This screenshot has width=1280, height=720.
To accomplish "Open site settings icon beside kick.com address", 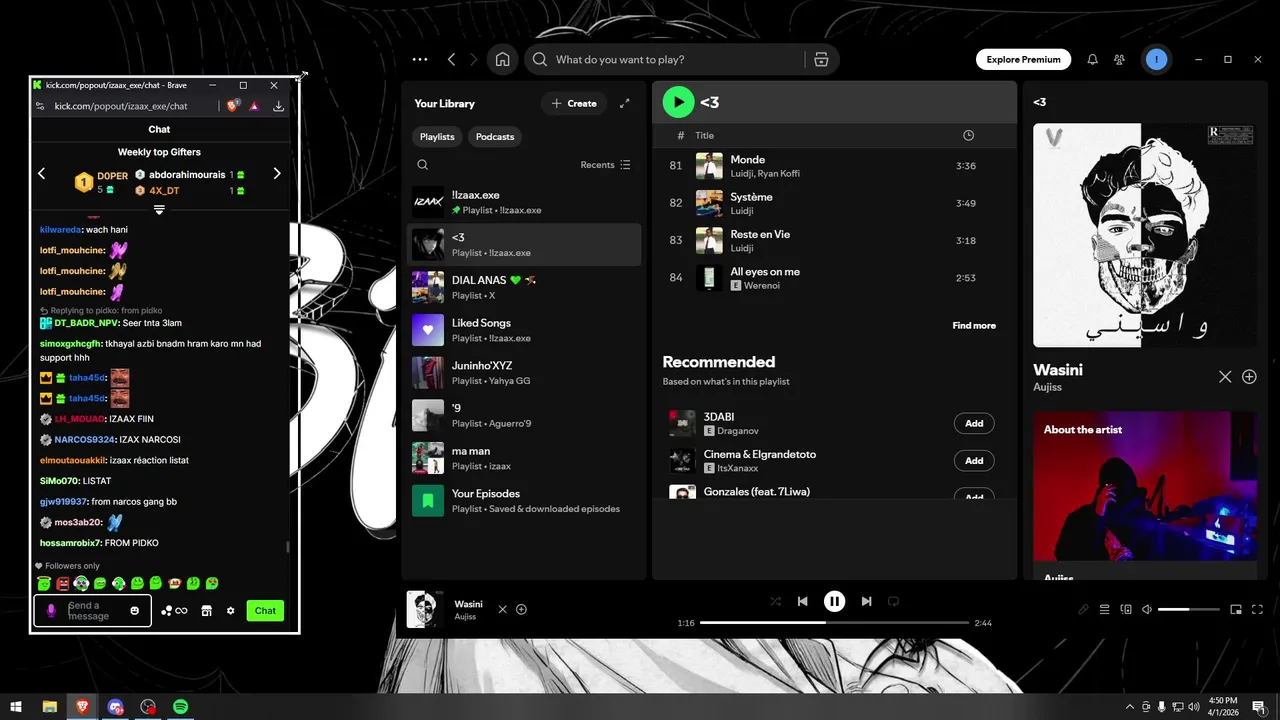I will click(x=41, y=106).
